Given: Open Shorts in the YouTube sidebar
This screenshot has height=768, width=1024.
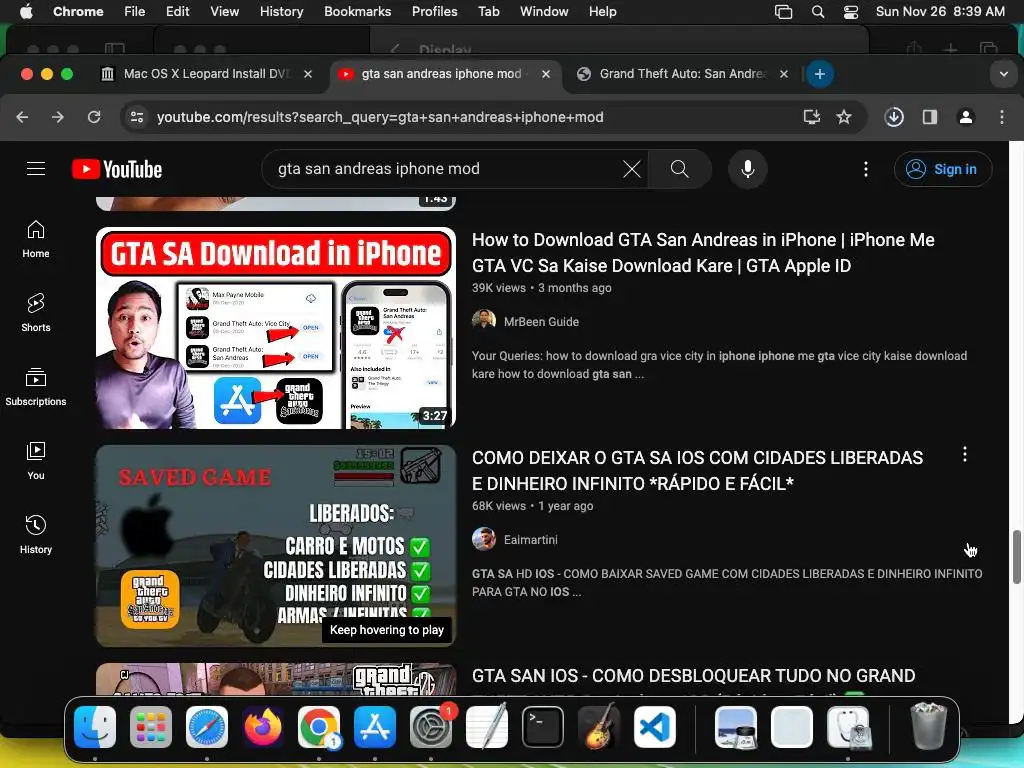Looking at the screenshot, I should 36,313.
